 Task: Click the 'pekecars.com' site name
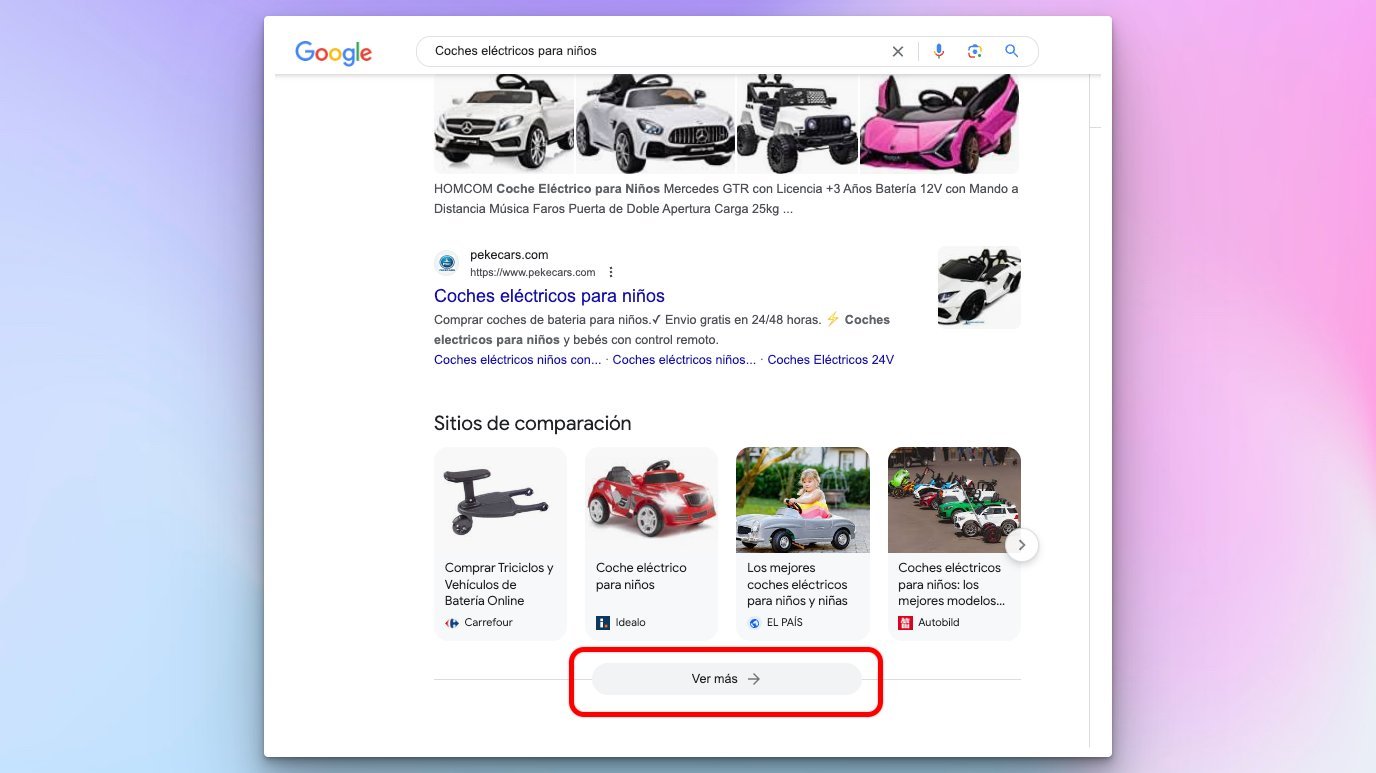509,255
